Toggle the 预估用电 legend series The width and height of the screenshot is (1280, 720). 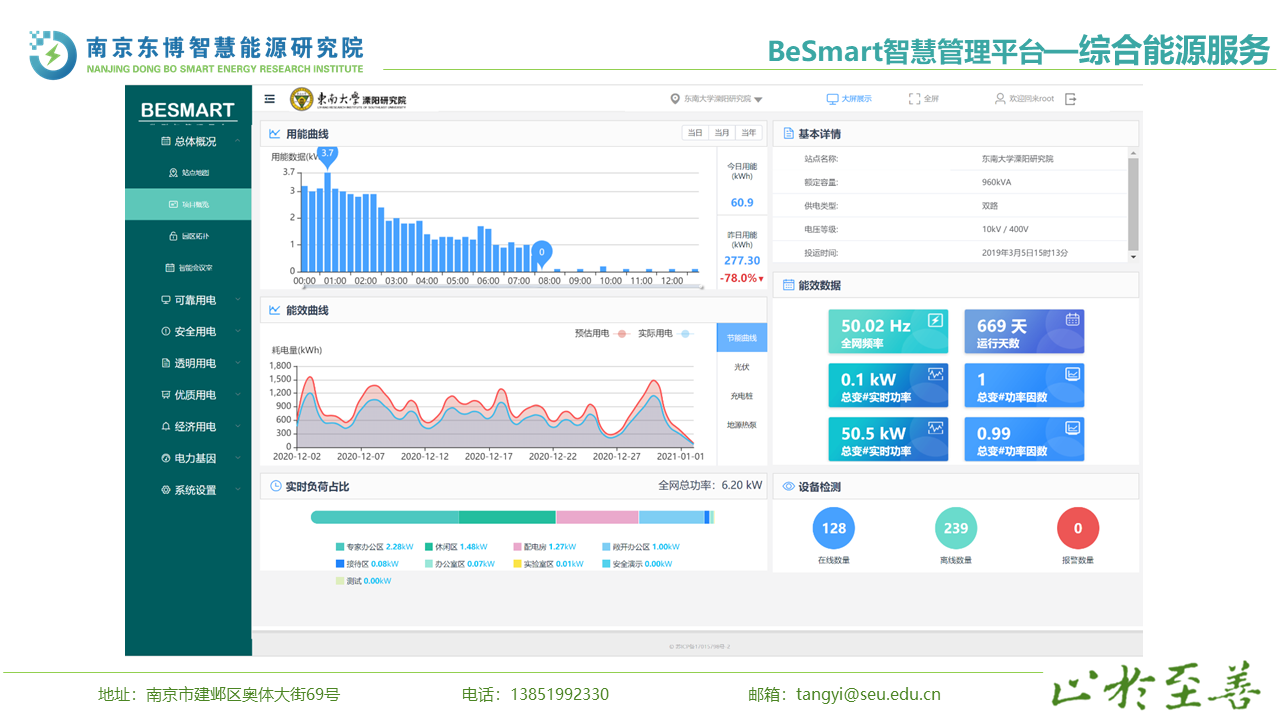pos(601,333)
